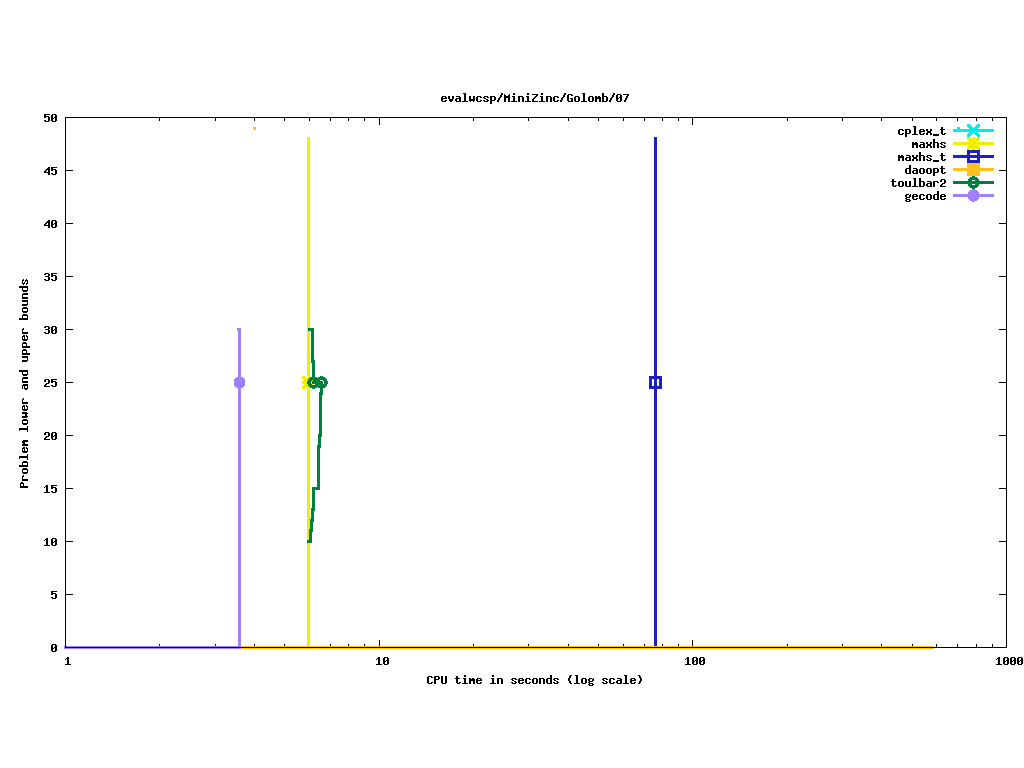Select the cplex_t legend label
Image resolution: width=1024 pixels, height=768 pixels.
921,131
